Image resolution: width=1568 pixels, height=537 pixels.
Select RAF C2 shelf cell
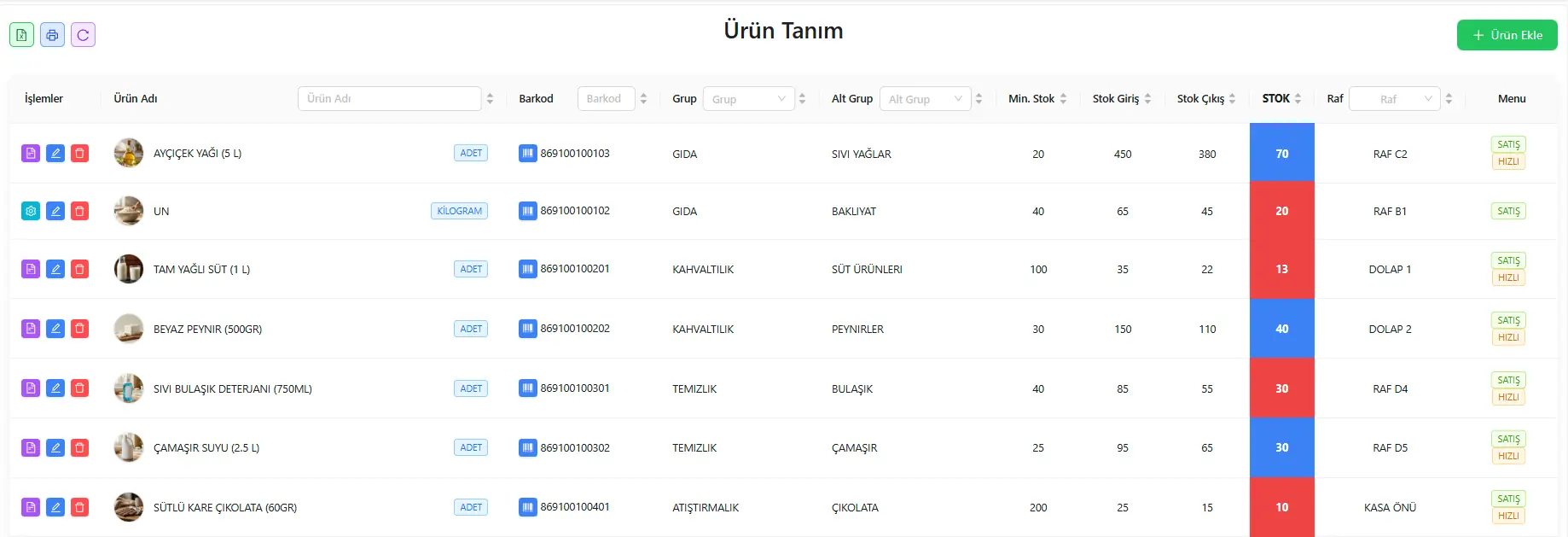pyautogui.click(x=1390, y=154)
